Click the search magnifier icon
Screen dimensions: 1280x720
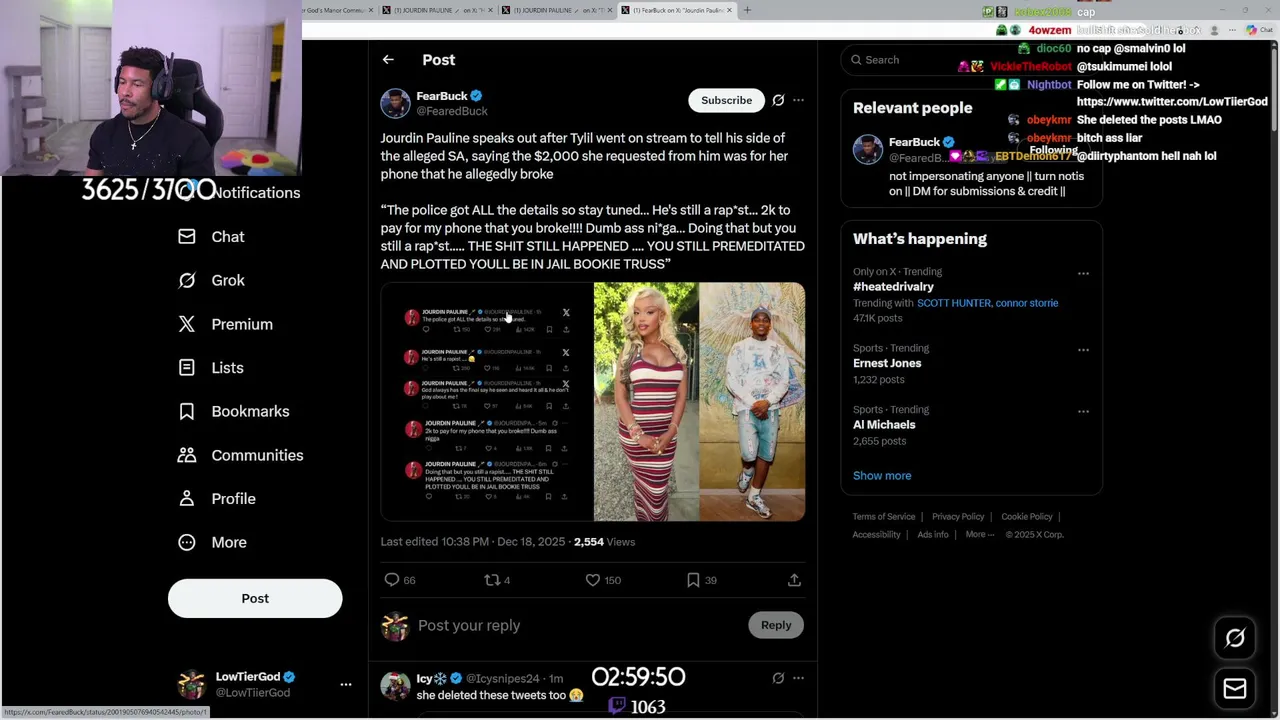856,60
